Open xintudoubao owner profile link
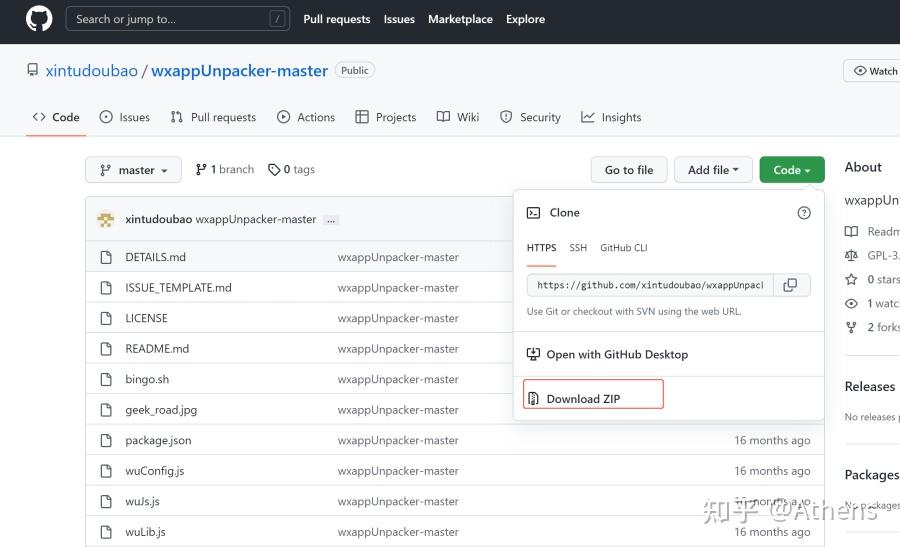 (92, 71)
